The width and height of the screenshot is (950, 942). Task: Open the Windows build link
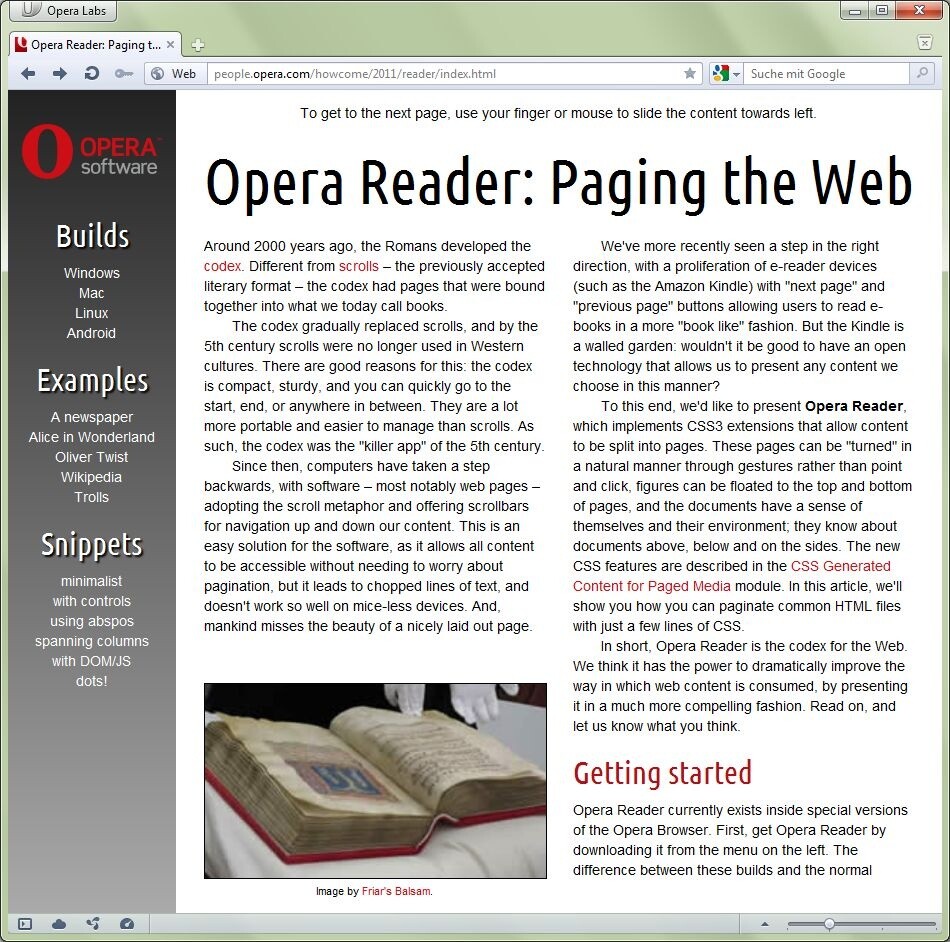point(91,273)
